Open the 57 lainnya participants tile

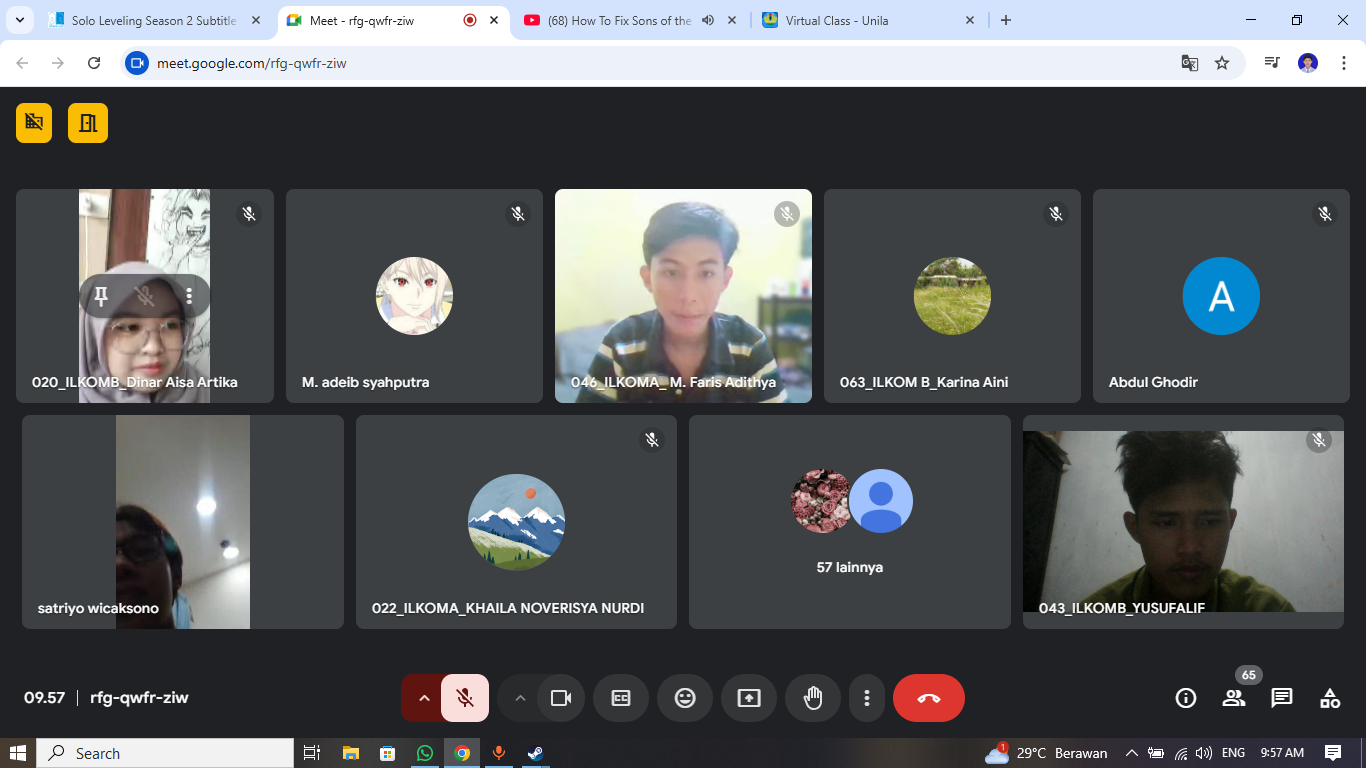click(849, 522)
